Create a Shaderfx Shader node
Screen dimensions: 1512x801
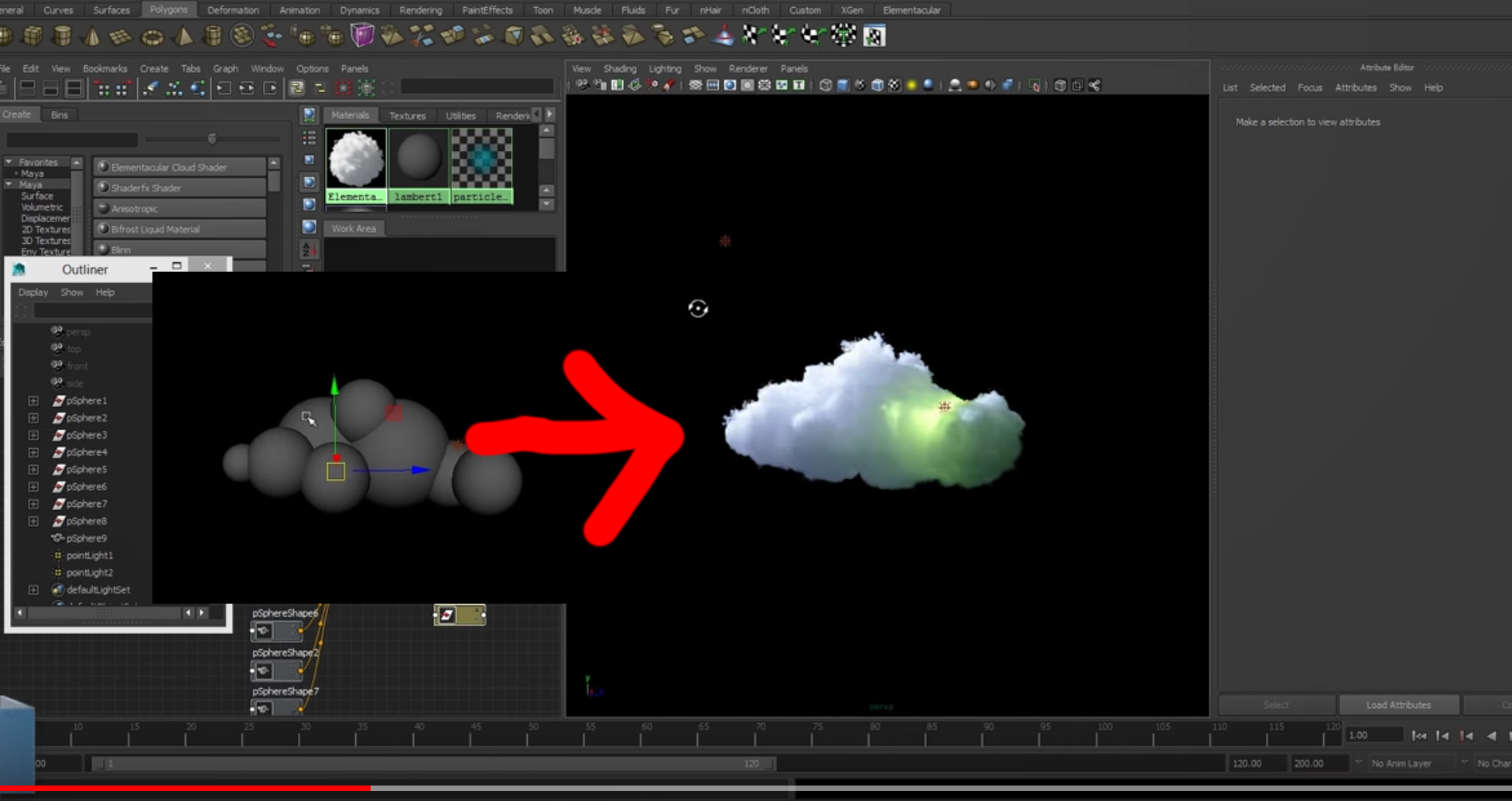pos(180,188)
